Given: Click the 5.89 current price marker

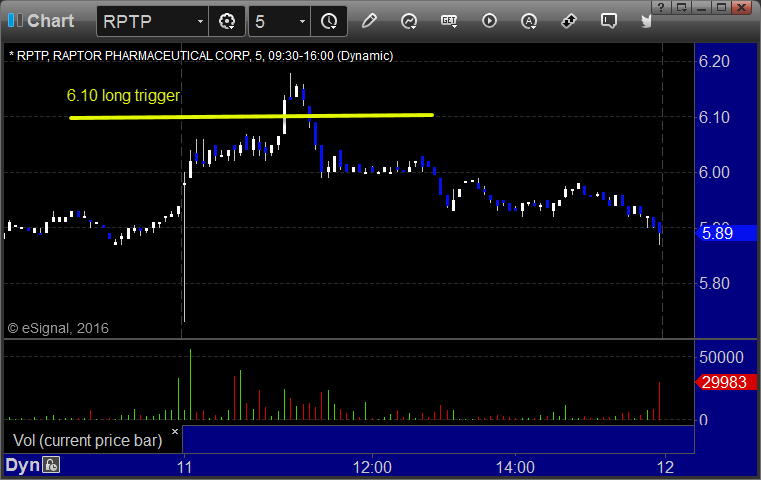Looking at the screenshot, I should click(x=726, y=233).
